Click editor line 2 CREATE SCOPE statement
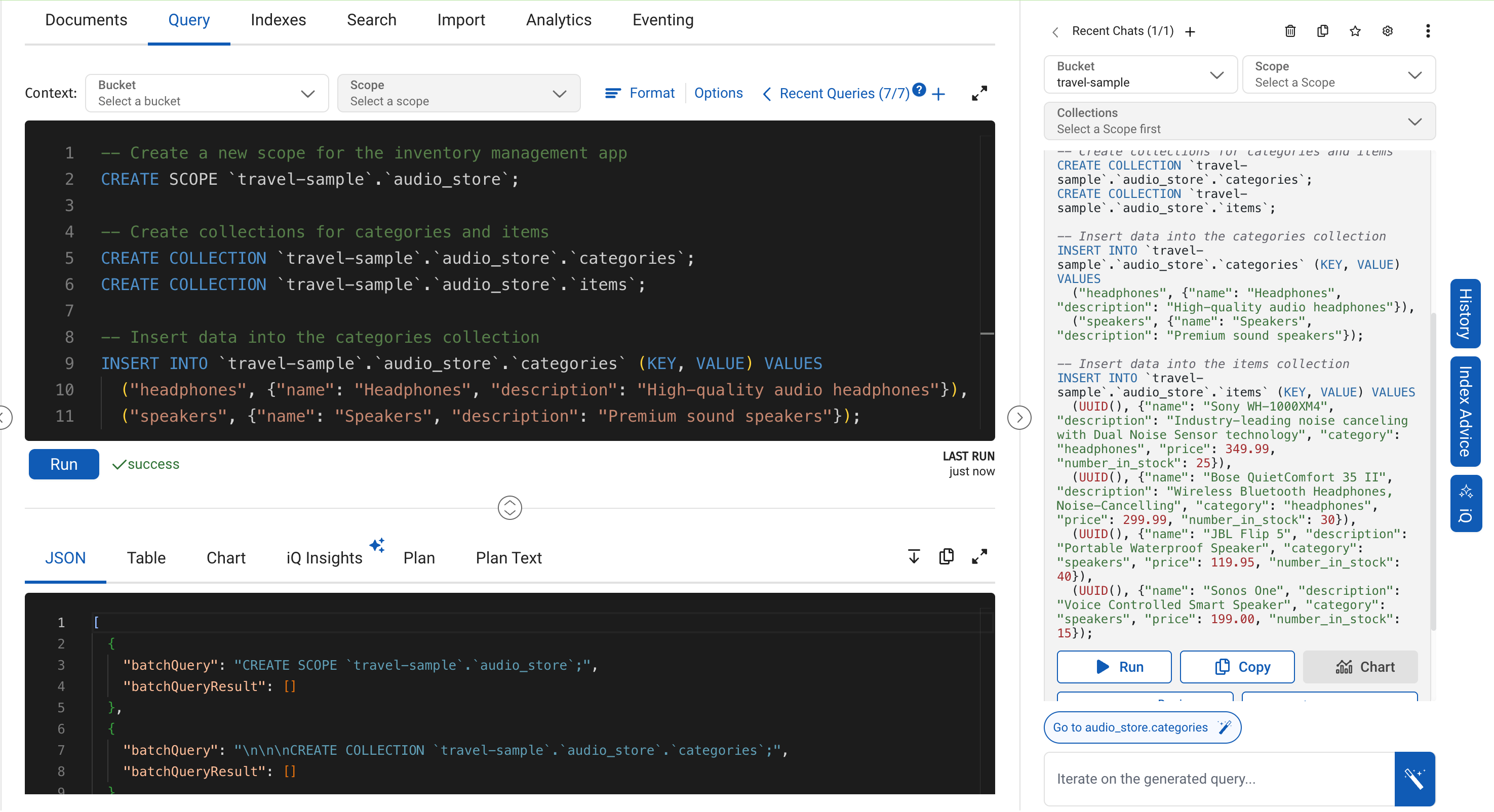 [x=310, y=179]
